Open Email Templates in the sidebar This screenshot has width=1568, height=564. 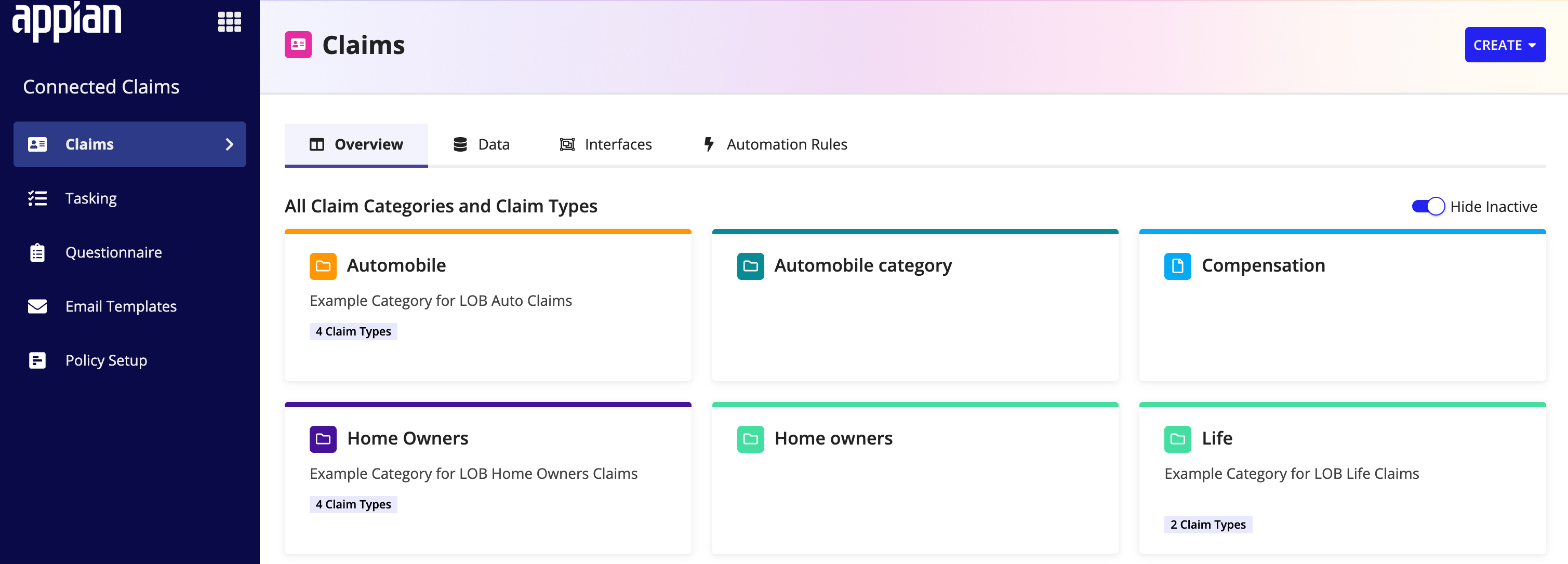130,306
